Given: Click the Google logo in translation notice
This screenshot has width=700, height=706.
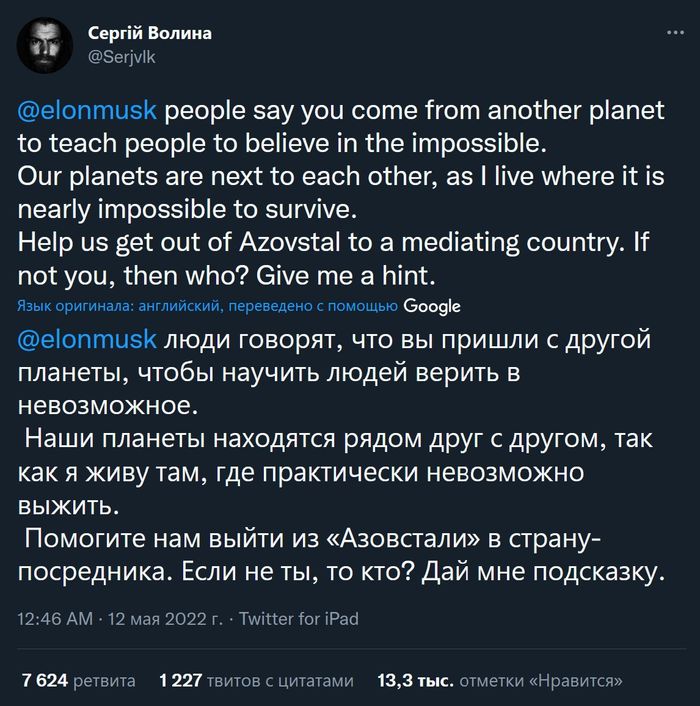Looking at the screenshot, I should click(433, 305).
